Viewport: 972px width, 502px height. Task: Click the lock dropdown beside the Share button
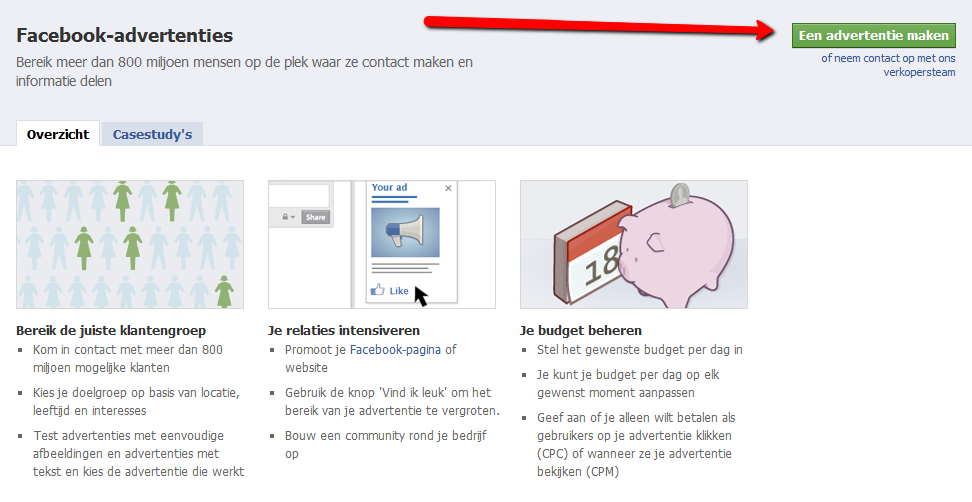click(x=289, y=217)
